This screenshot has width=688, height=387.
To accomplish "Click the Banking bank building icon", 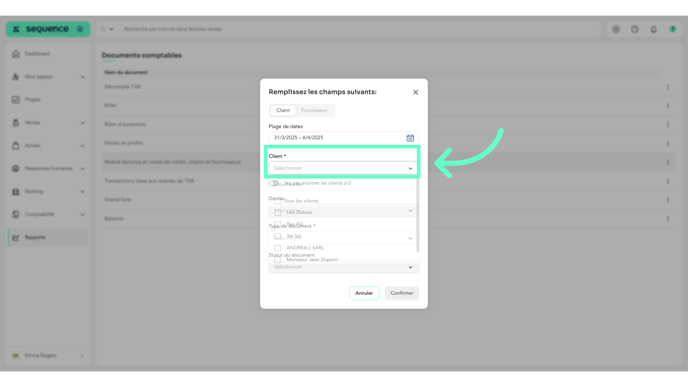I will [x=16, y=192].
